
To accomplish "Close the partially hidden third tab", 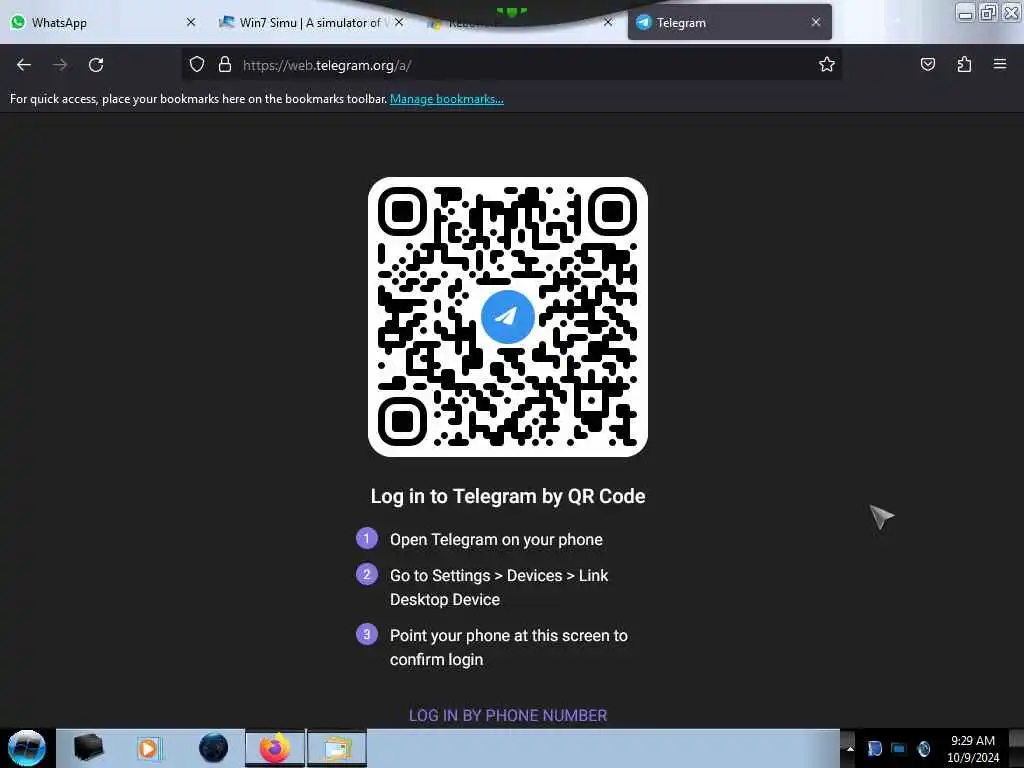I will [608, 22].
